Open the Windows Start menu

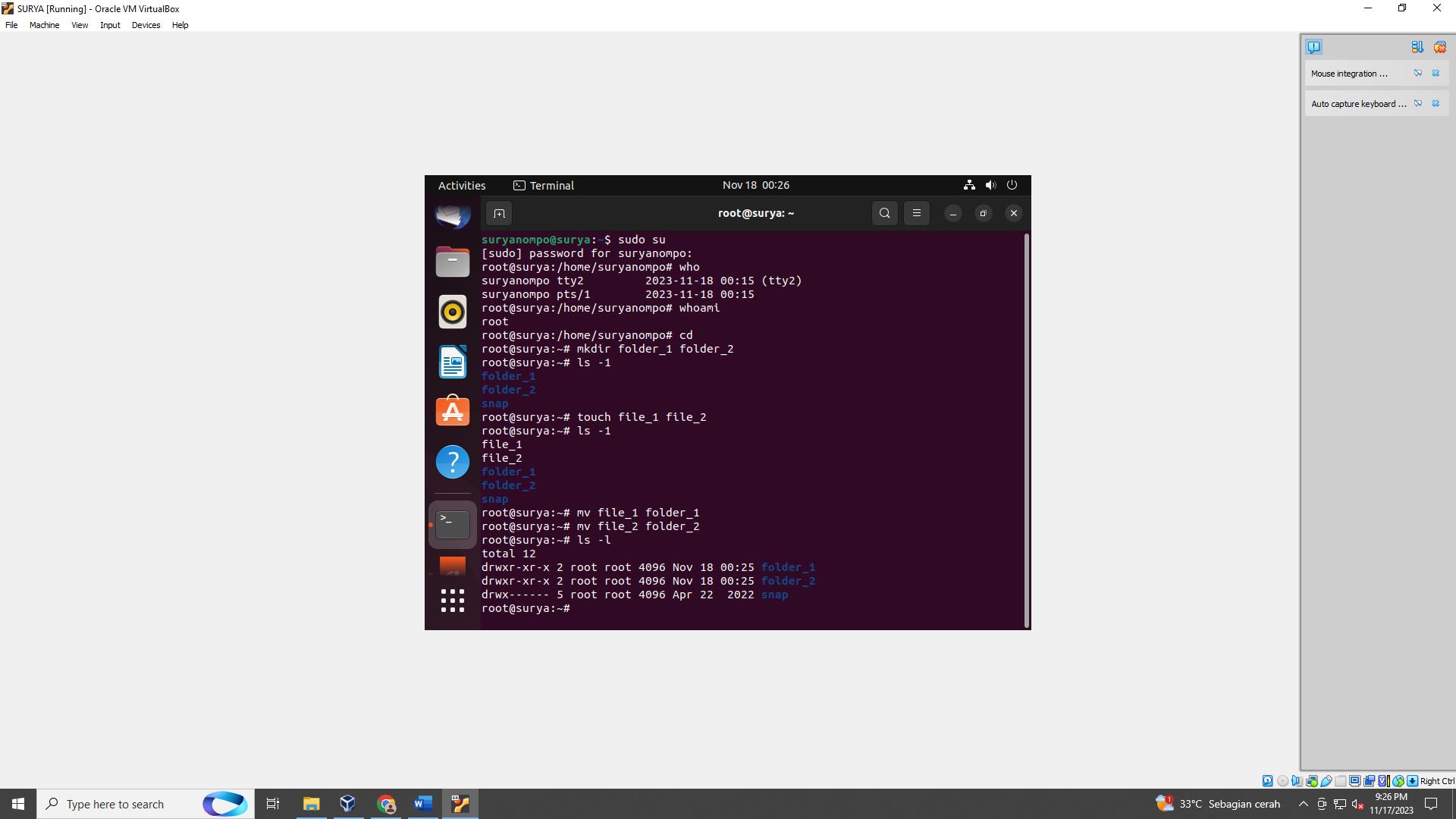tap(18, 804)
